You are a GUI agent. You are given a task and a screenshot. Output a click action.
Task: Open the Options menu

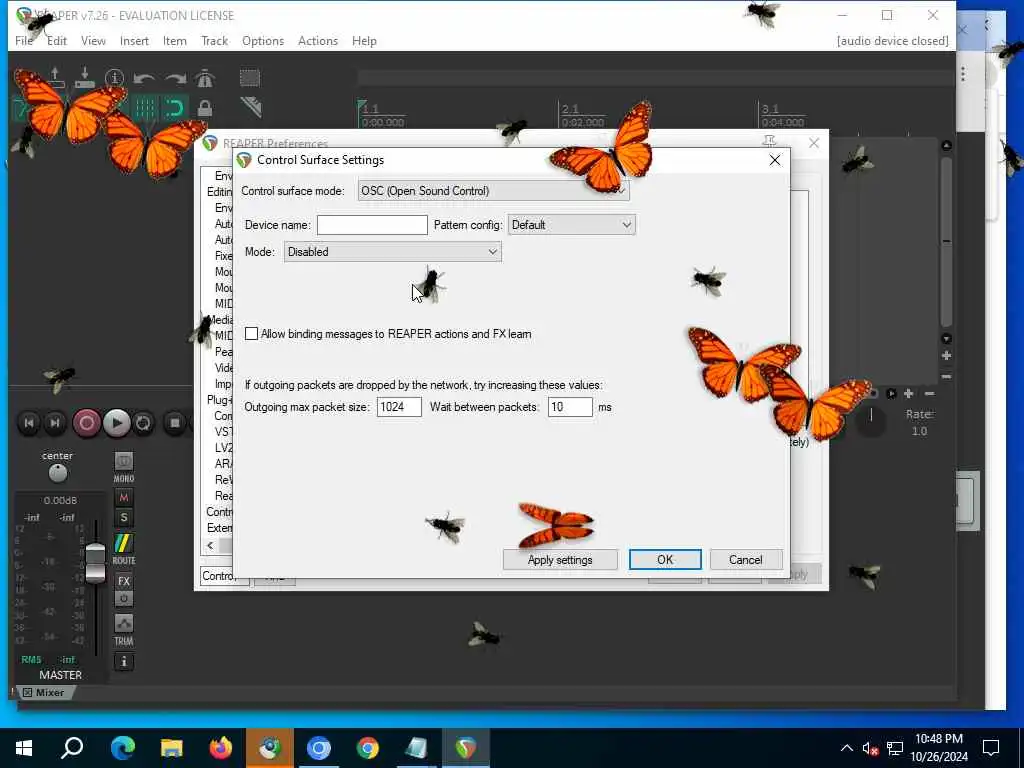[263, 40]
